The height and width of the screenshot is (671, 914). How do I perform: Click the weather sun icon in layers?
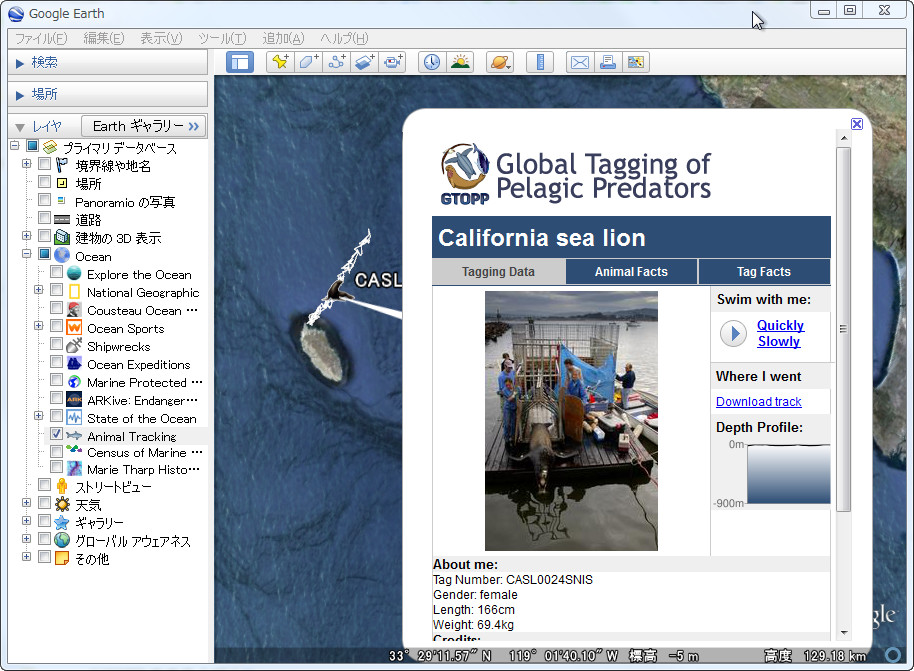coord(62,504)
